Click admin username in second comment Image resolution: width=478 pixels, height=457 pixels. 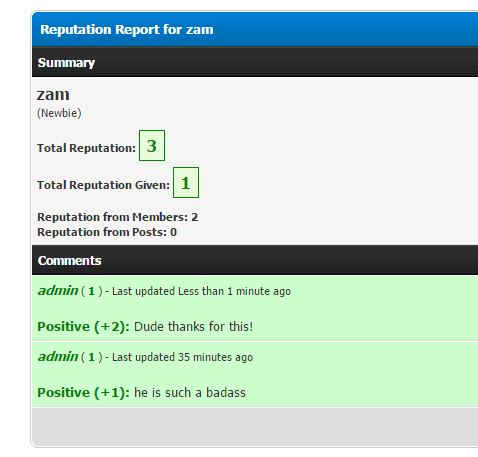[x=58, y=357]
